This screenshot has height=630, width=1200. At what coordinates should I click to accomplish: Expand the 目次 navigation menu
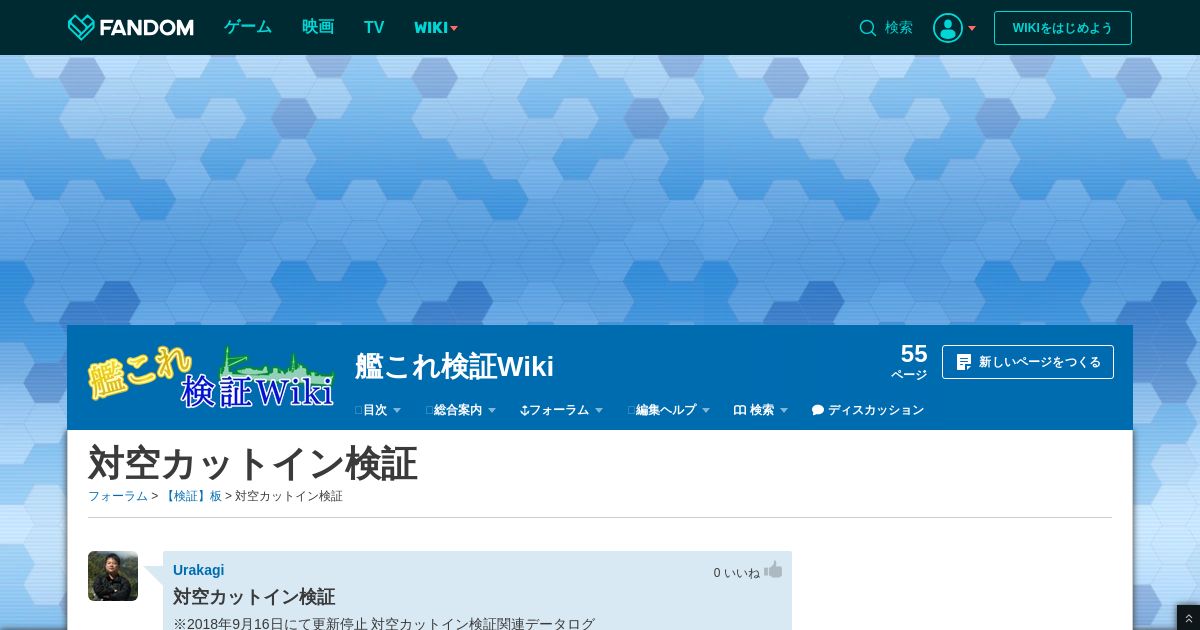tap(378, 410)
